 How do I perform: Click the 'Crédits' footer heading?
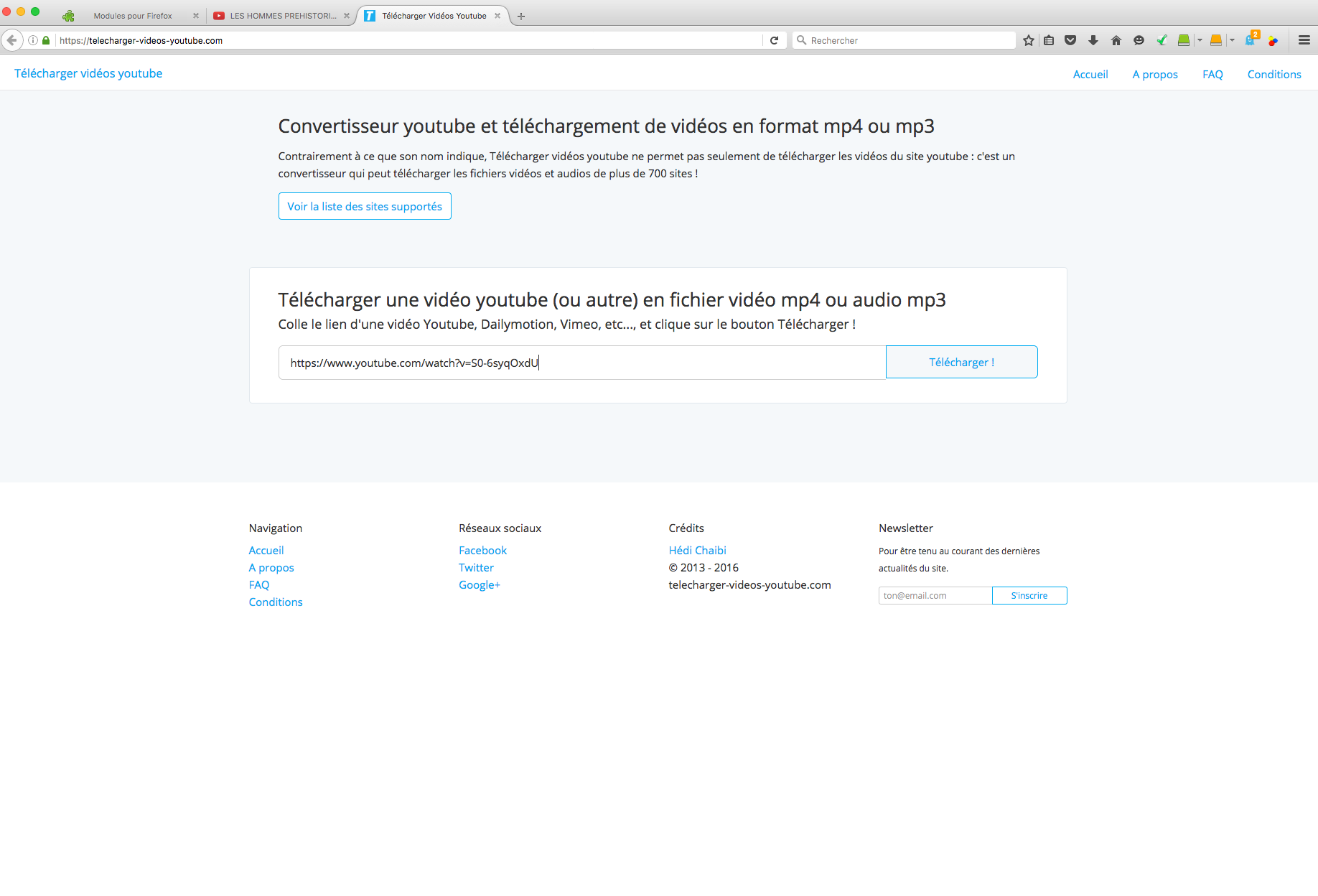point(686,528)
